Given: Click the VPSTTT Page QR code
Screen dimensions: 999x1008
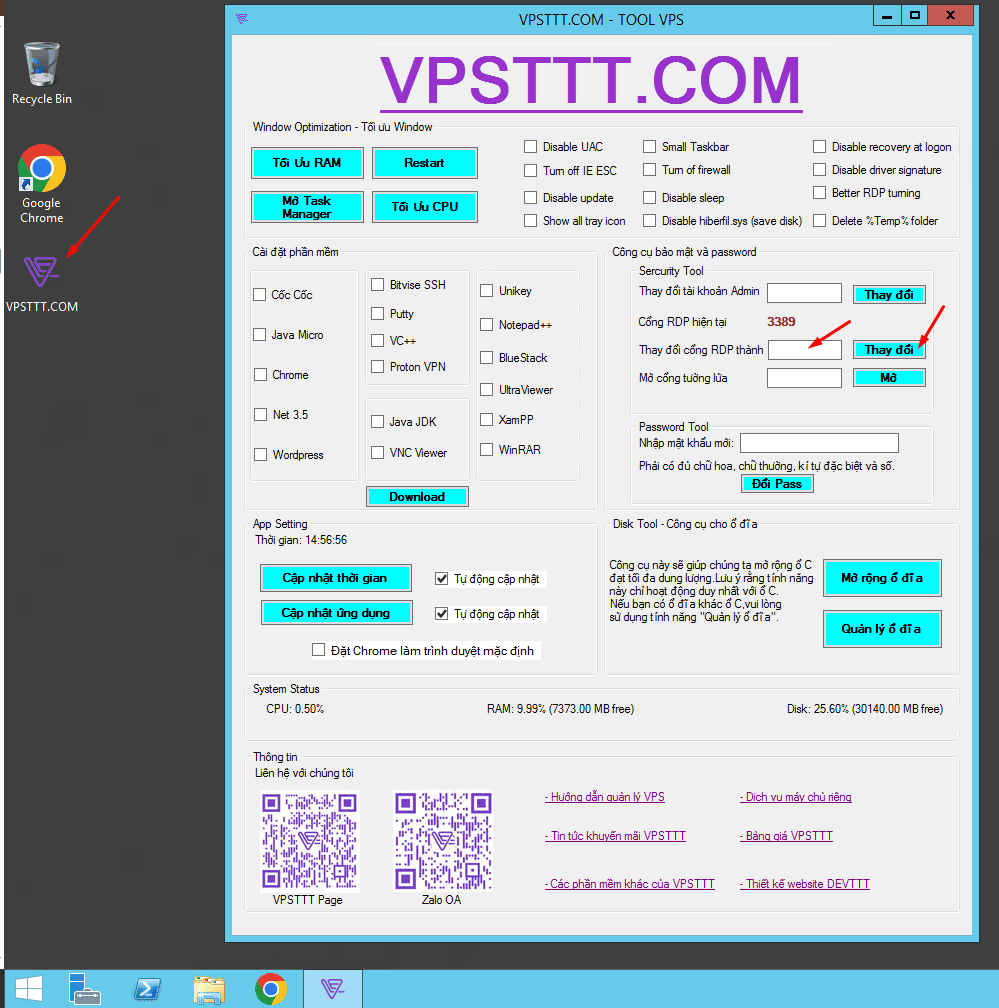Looking at the screenshot, I should pyautogui.click(x=309, y=841).
